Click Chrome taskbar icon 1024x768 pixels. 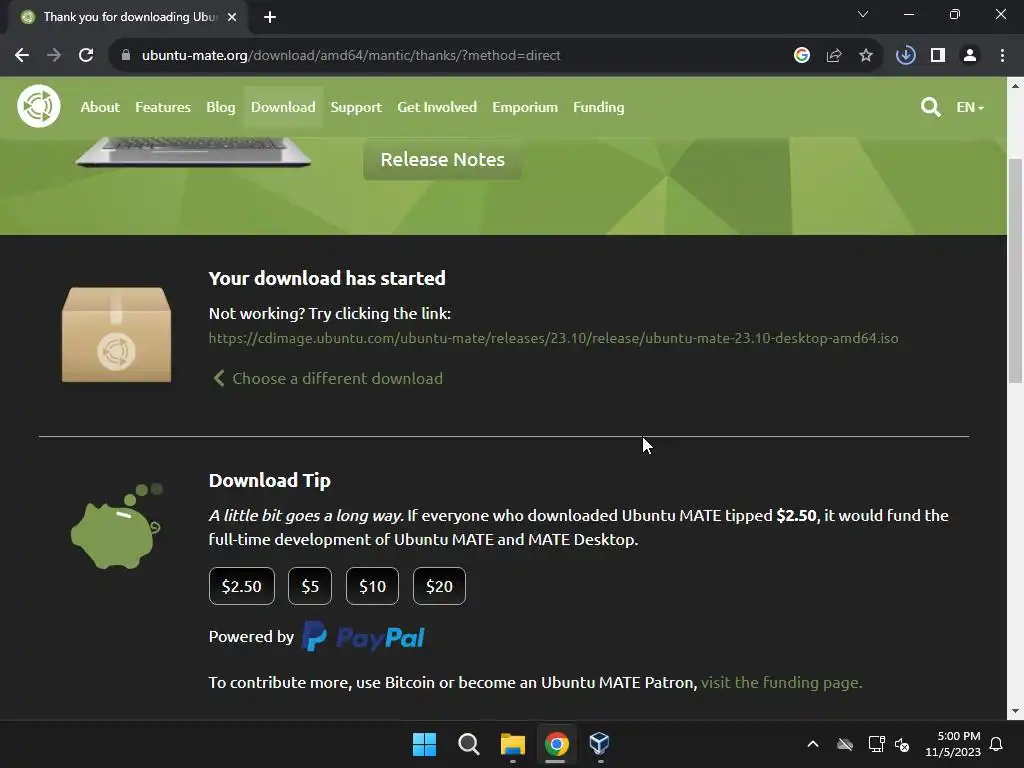tap(556, 744)
